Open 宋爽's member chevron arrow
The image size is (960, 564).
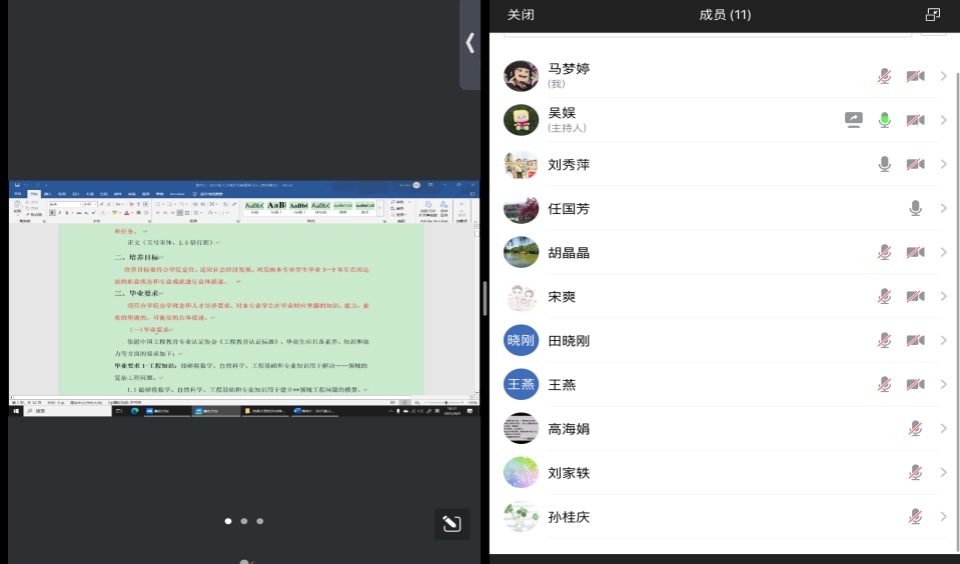click(x=943, y=296)
